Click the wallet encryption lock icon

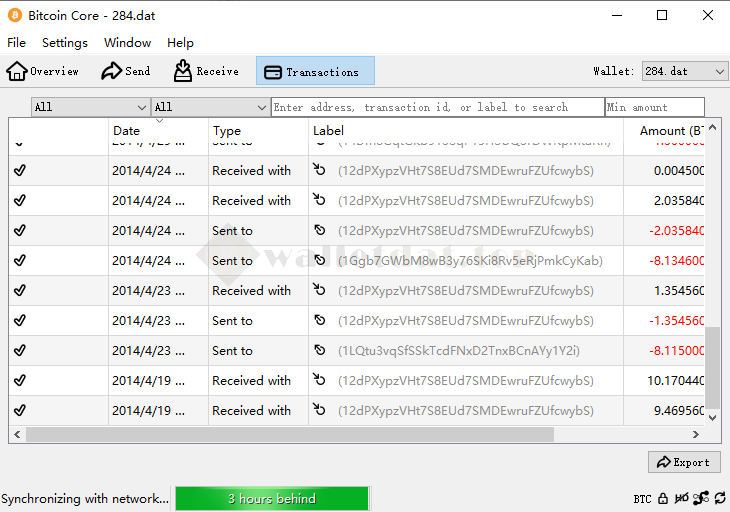pos(663,498)
